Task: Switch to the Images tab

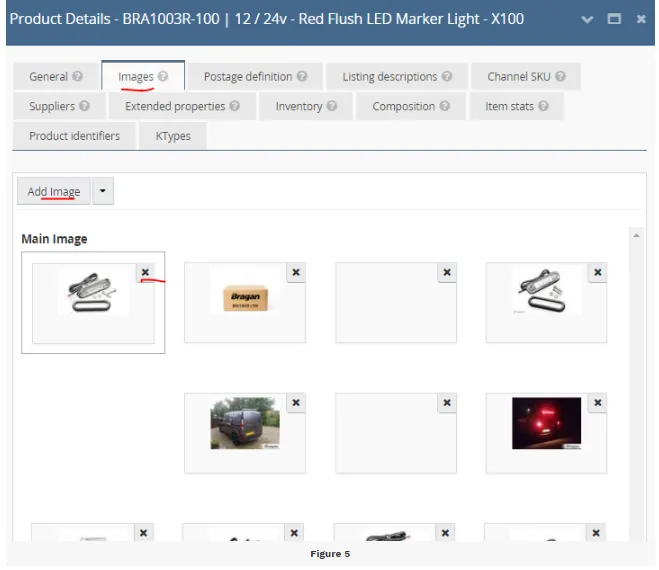Action: pos(143,76)
